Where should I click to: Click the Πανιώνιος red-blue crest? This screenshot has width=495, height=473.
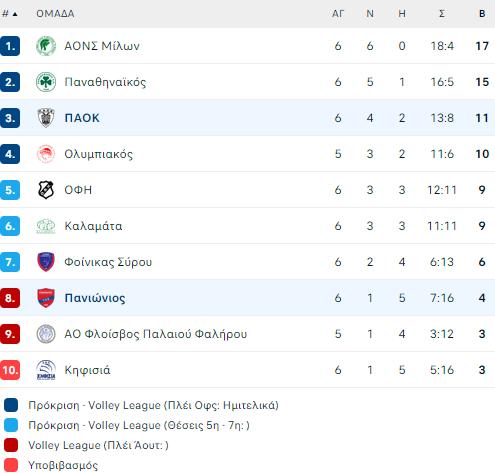(x=46, y=298)
